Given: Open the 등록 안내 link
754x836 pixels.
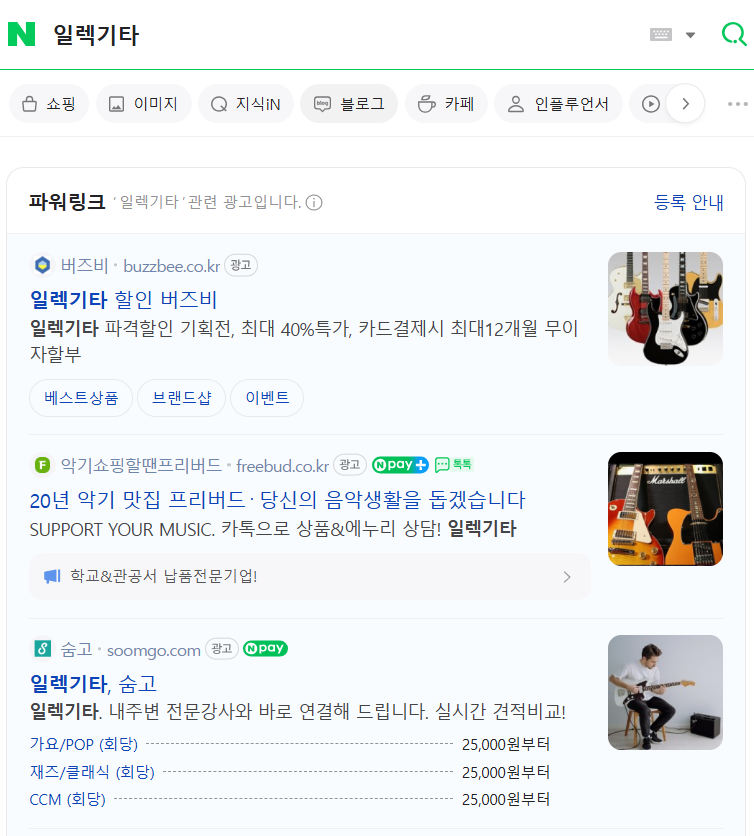Looking at the screenshot, I should [688, 202].
